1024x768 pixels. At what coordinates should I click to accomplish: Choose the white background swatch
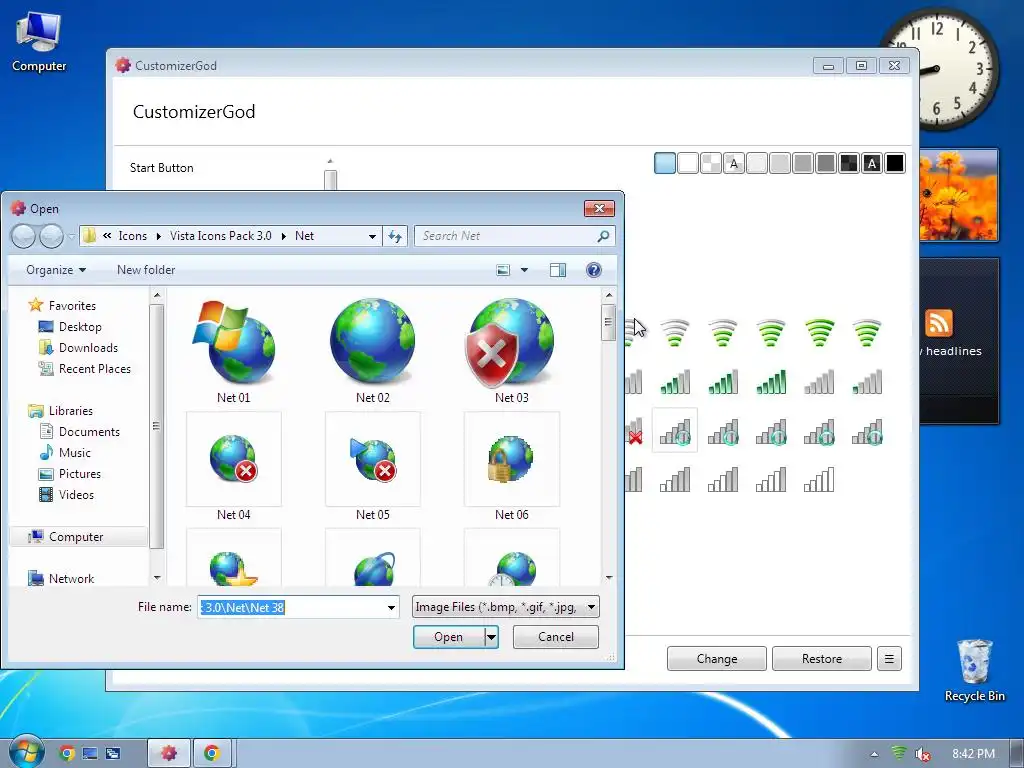point(688,163)
